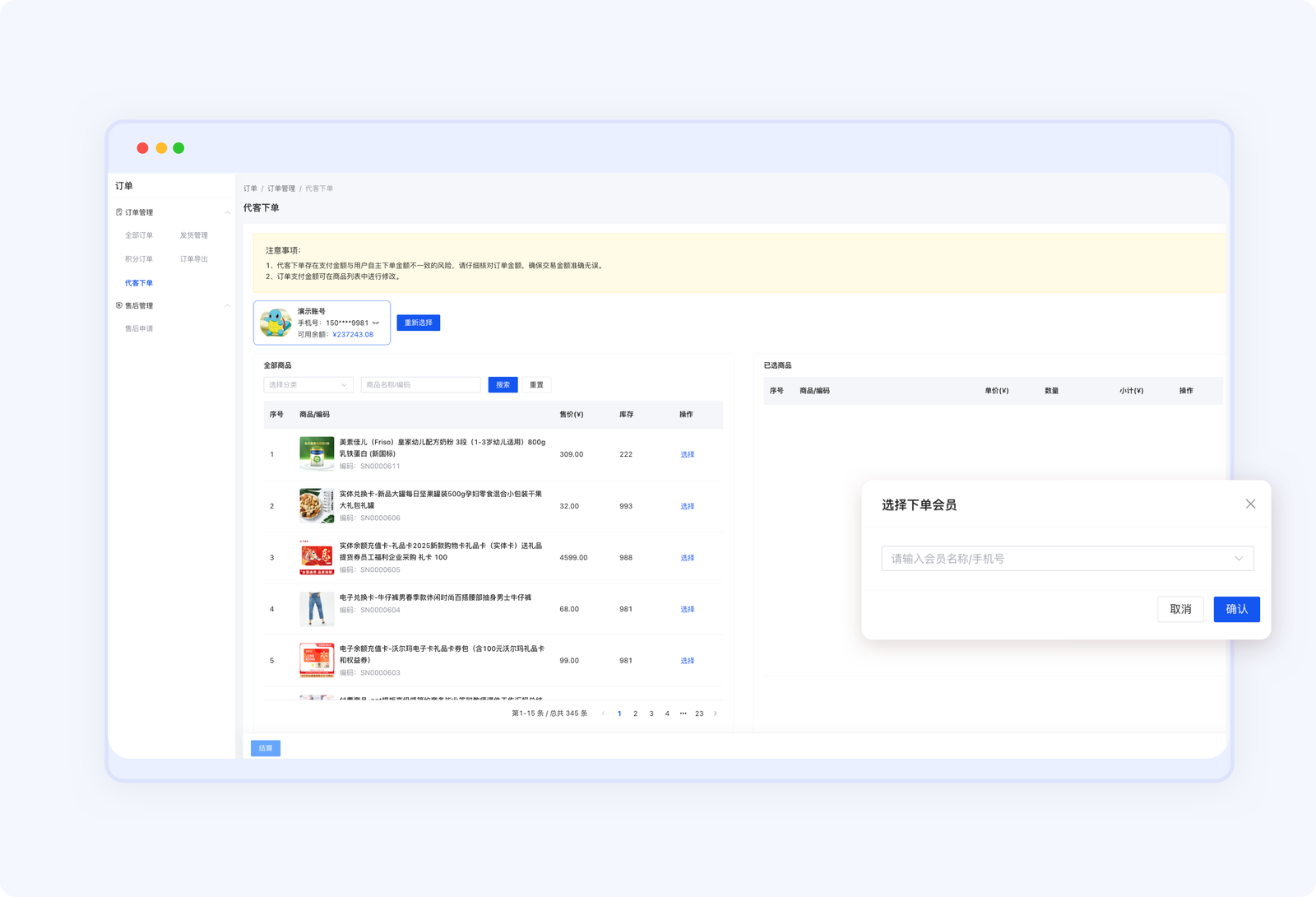
Task: Focus the 商品名称/编码 search field
Action: click(420, 384)
